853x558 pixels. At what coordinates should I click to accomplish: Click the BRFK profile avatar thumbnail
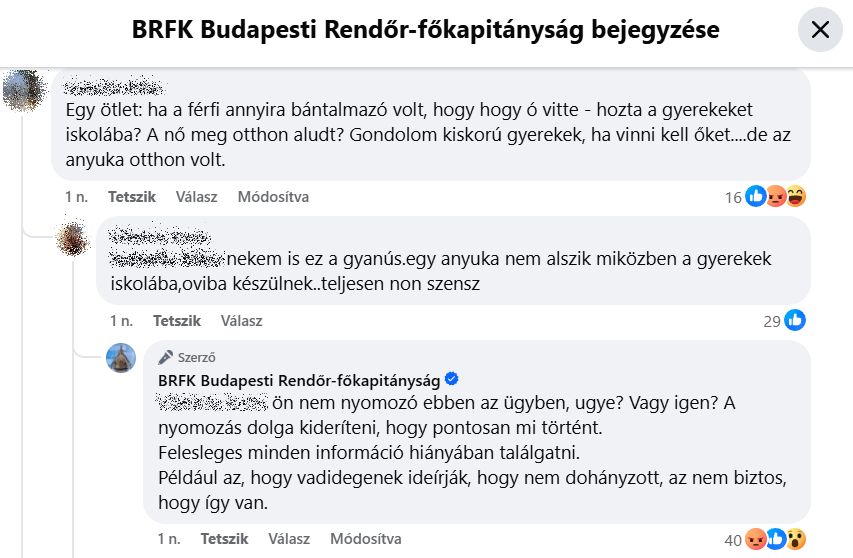point(121,358)
